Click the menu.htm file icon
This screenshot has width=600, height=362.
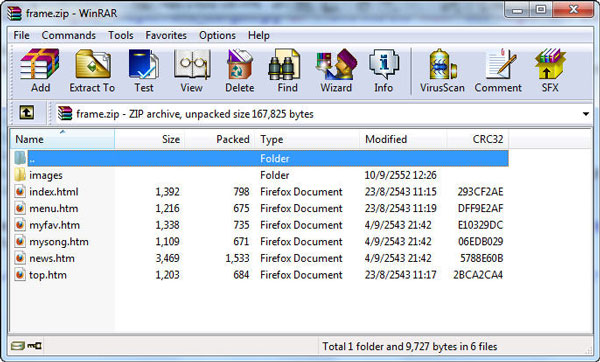[20, 208]
